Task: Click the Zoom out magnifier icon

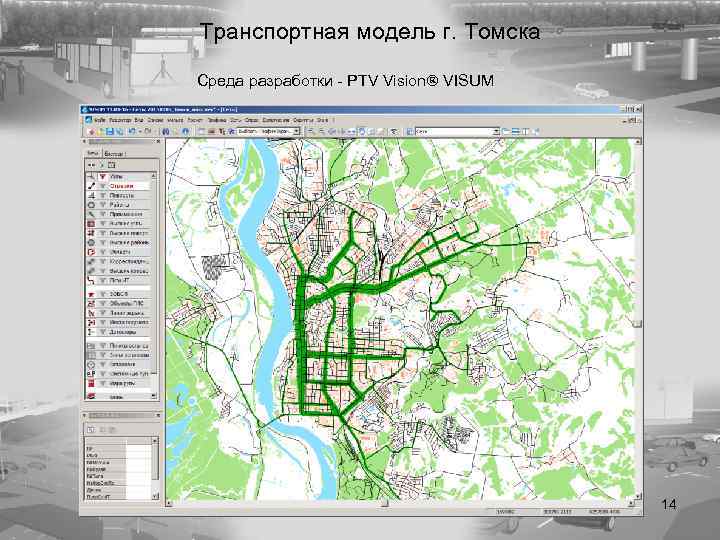Action: point(321,131)
